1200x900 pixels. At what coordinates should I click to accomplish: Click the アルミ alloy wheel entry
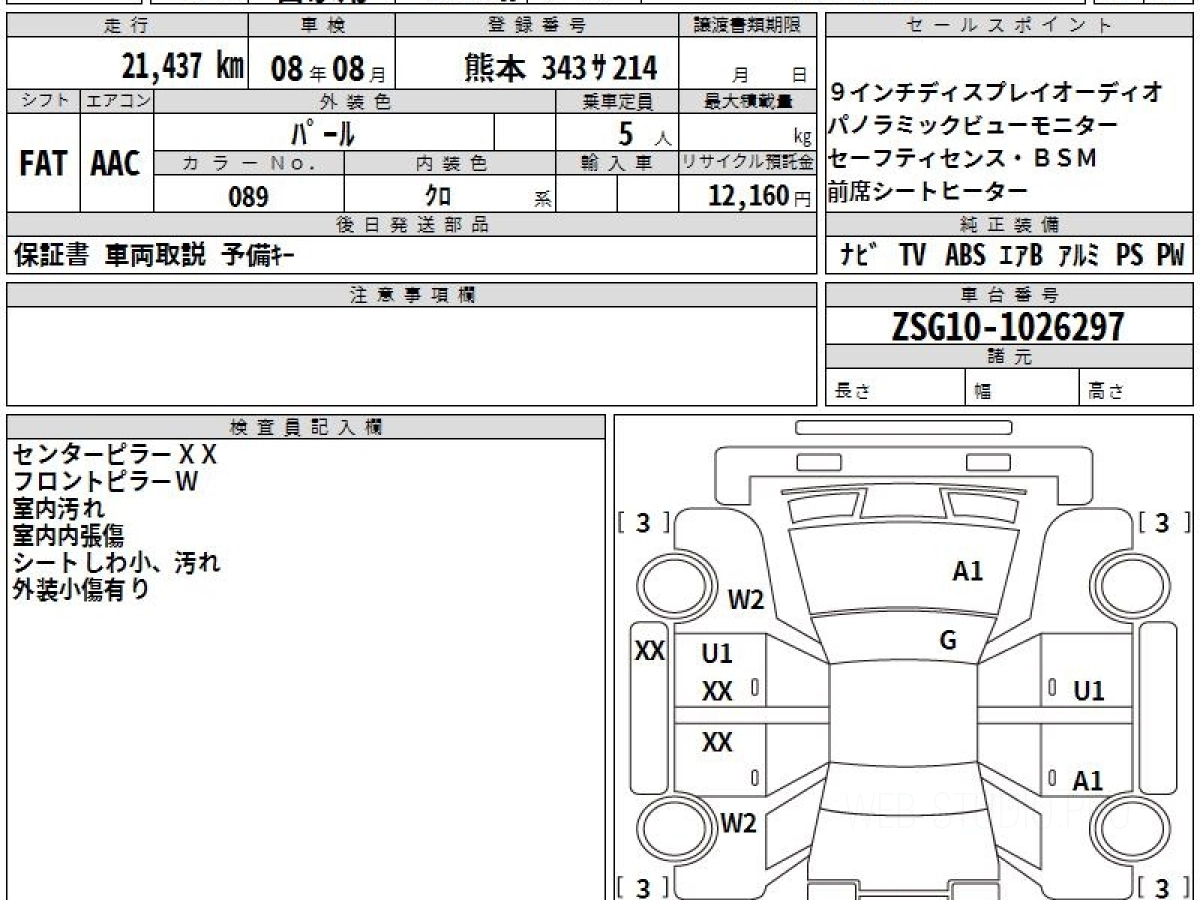click(1079, 256)
